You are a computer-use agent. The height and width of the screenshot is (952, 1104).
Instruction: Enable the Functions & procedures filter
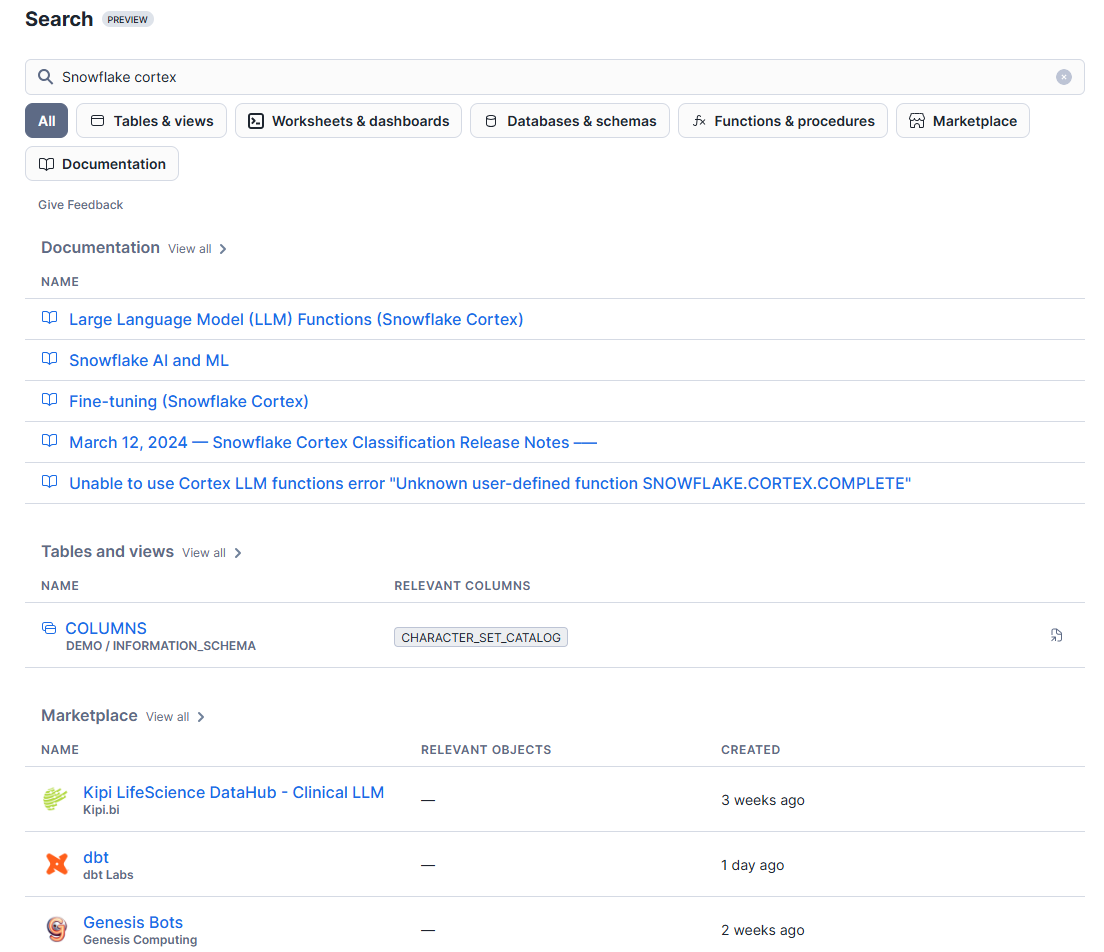click(783, 120)
